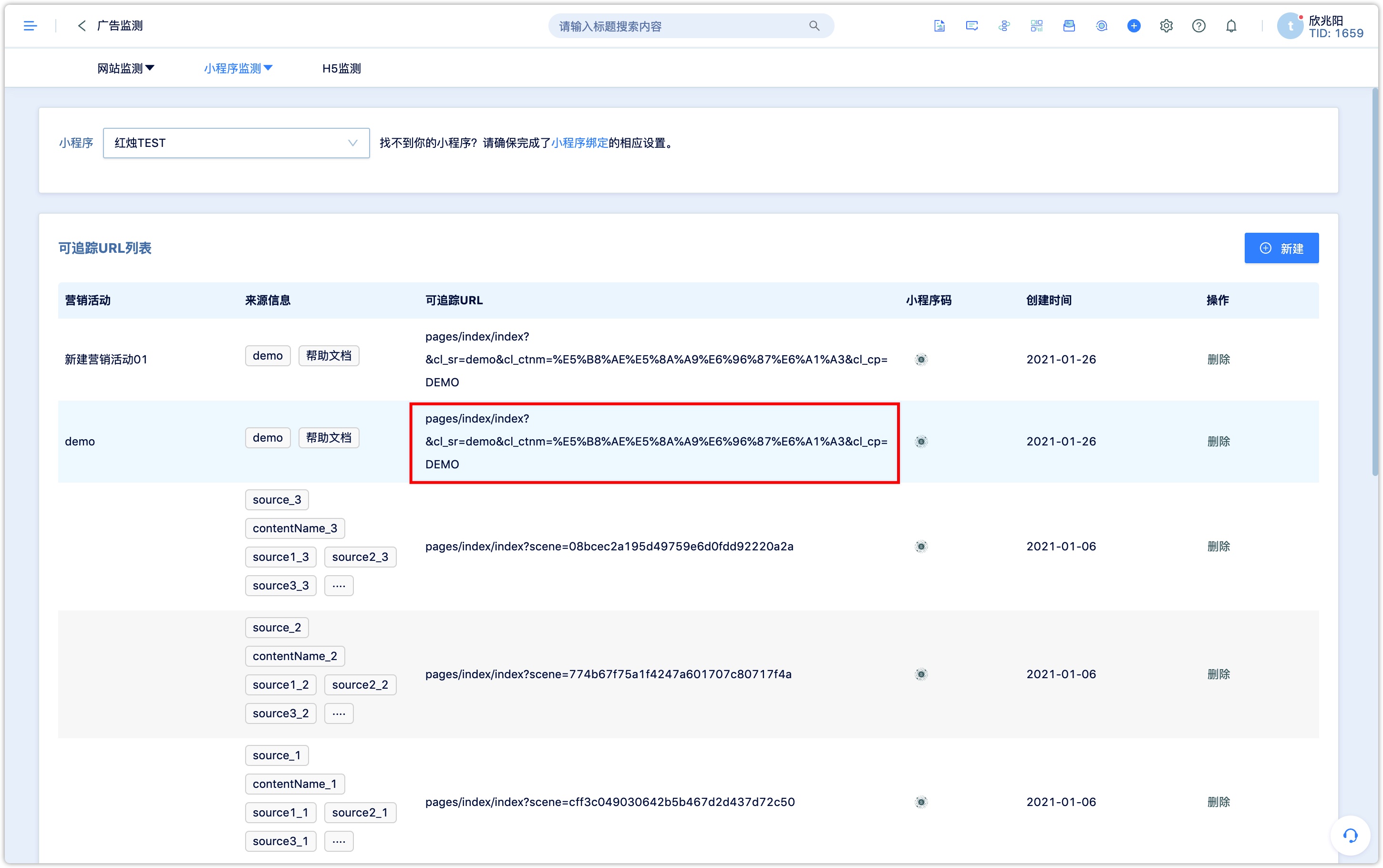The image size is (1383, 868).
Task: View mini program code for scene=774b67f7 row
Action: click(920, 674)
